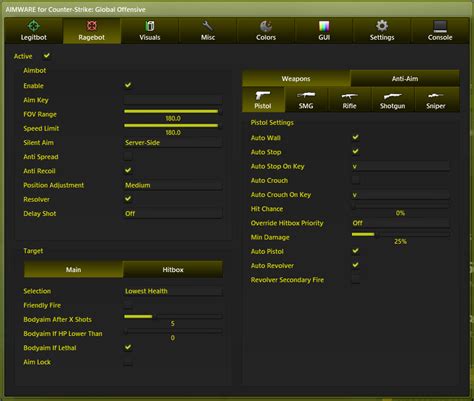The image size is (474, 401).
Task: Click the Min Damage 25% value
Action: pyautogui.click(x=400, y=241)
